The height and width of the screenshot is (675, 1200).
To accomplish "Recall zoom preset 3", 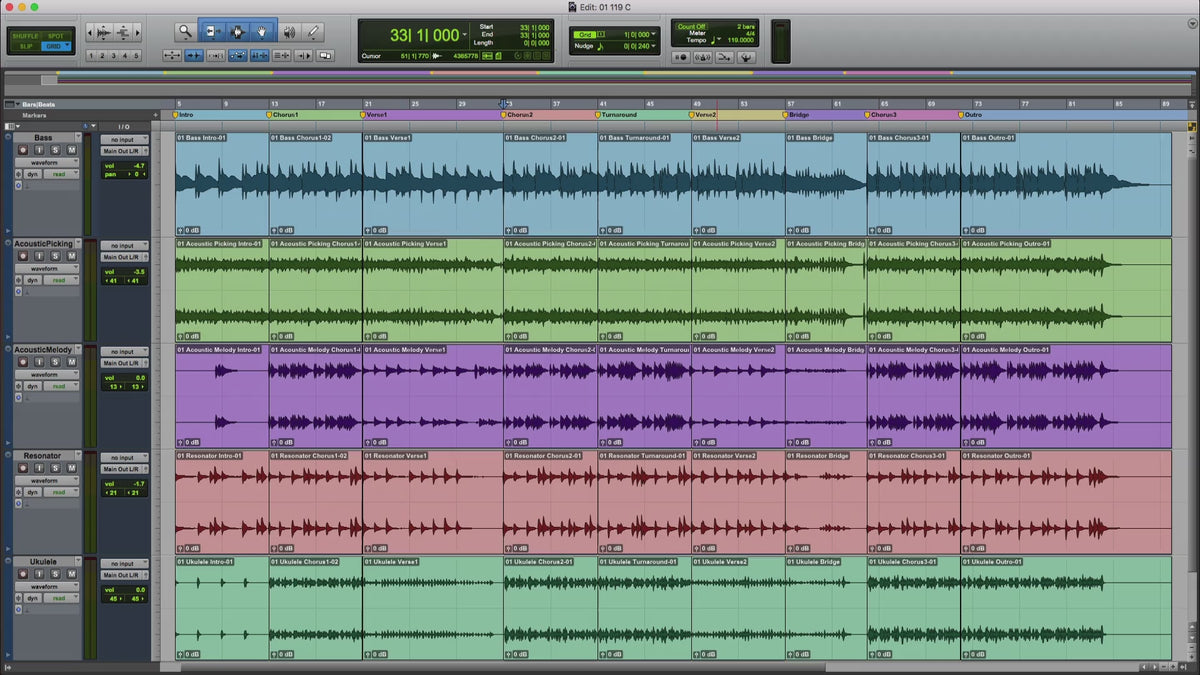I will 113,56.
